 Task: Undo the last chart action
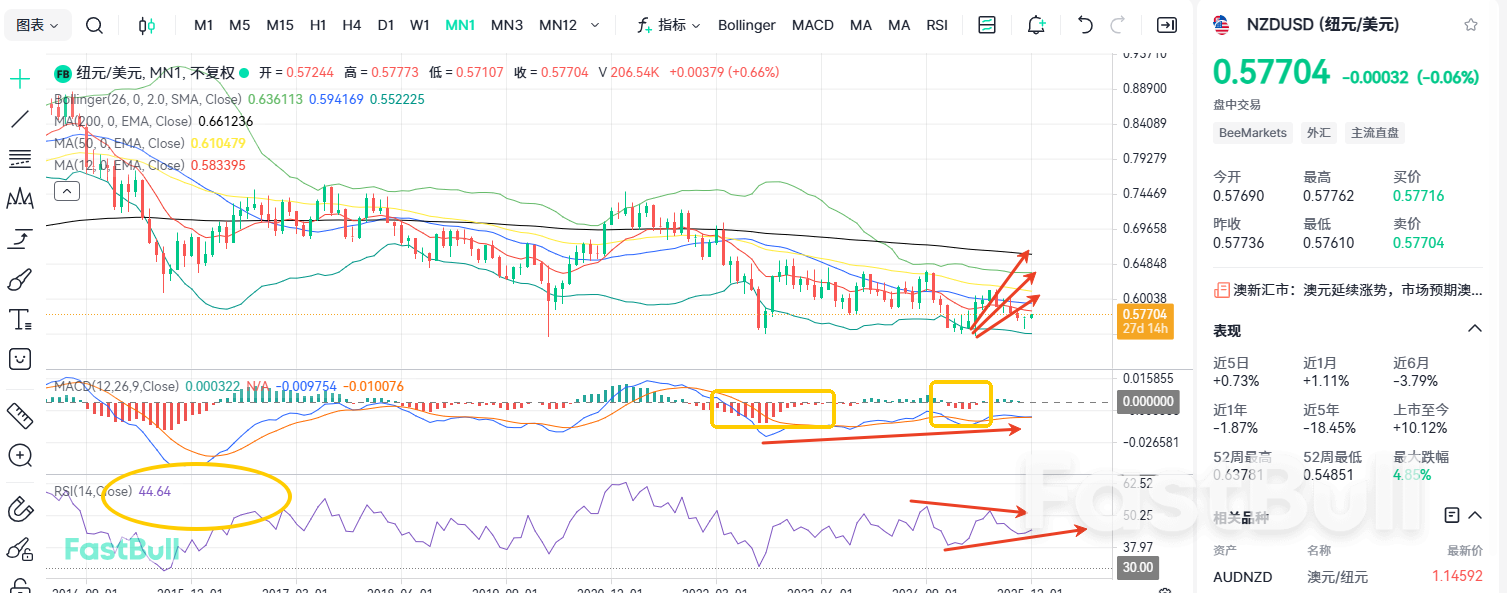click(x=1084, y=25)
